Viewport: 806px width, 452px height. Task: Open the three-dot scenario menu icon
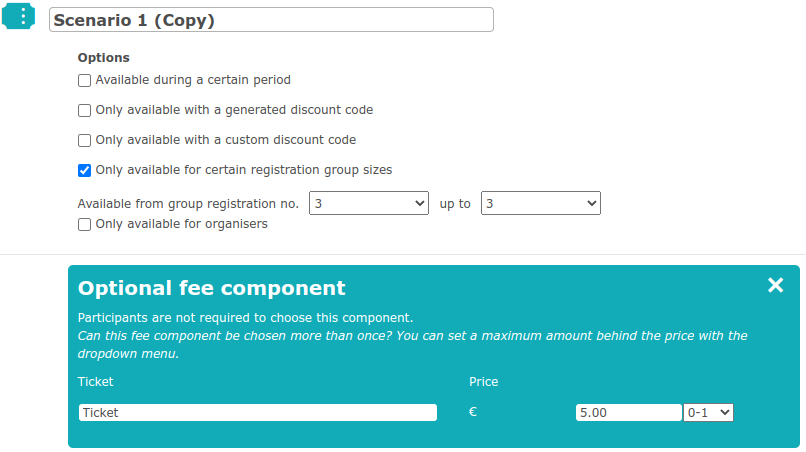(x=19, y=16)
